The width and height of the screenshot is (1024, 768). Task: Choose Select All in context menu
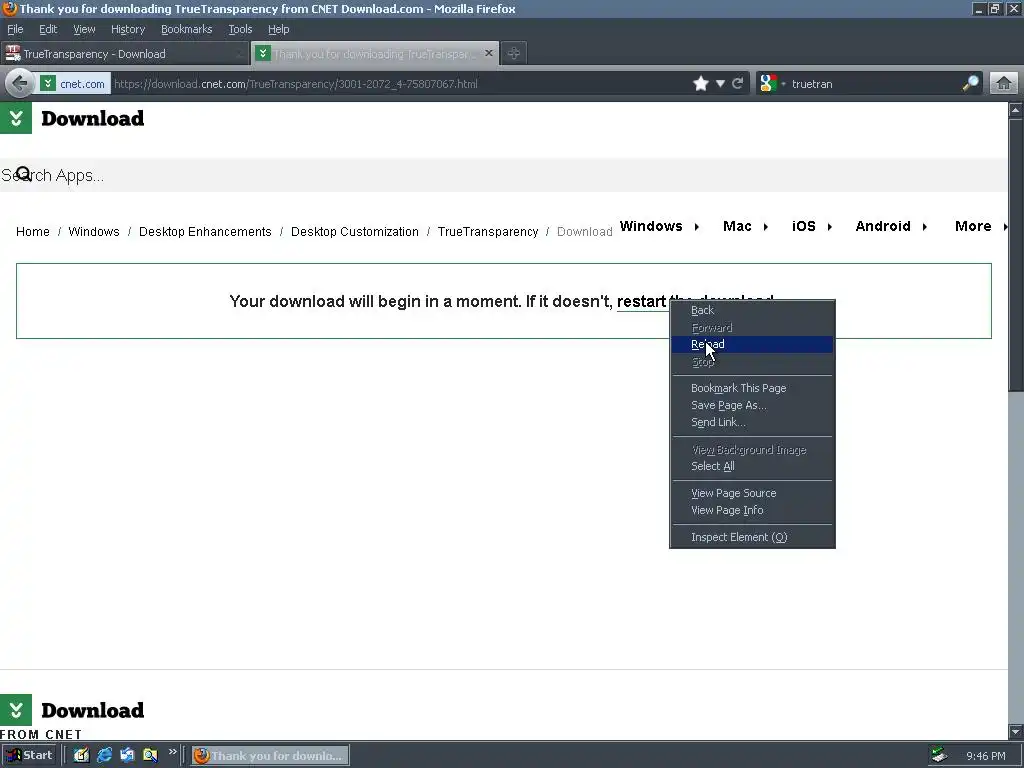coord(752,466)
